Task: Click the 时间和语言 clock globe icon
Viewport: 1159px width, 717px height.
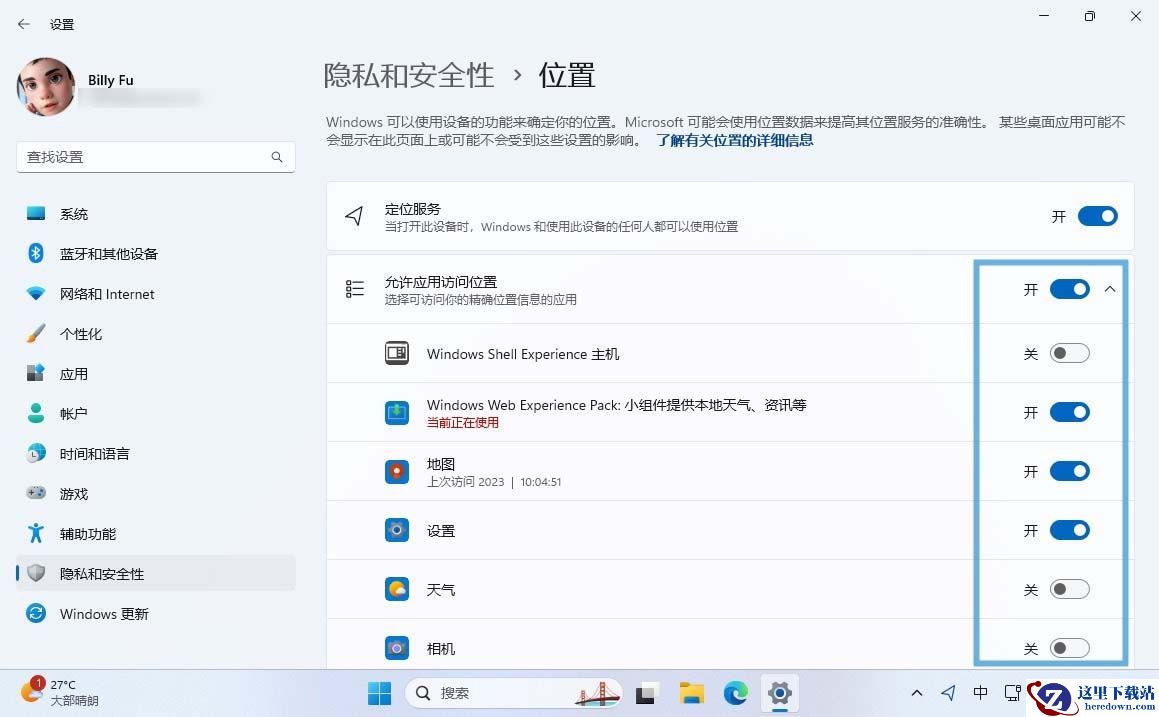Action: coord(35,453)
